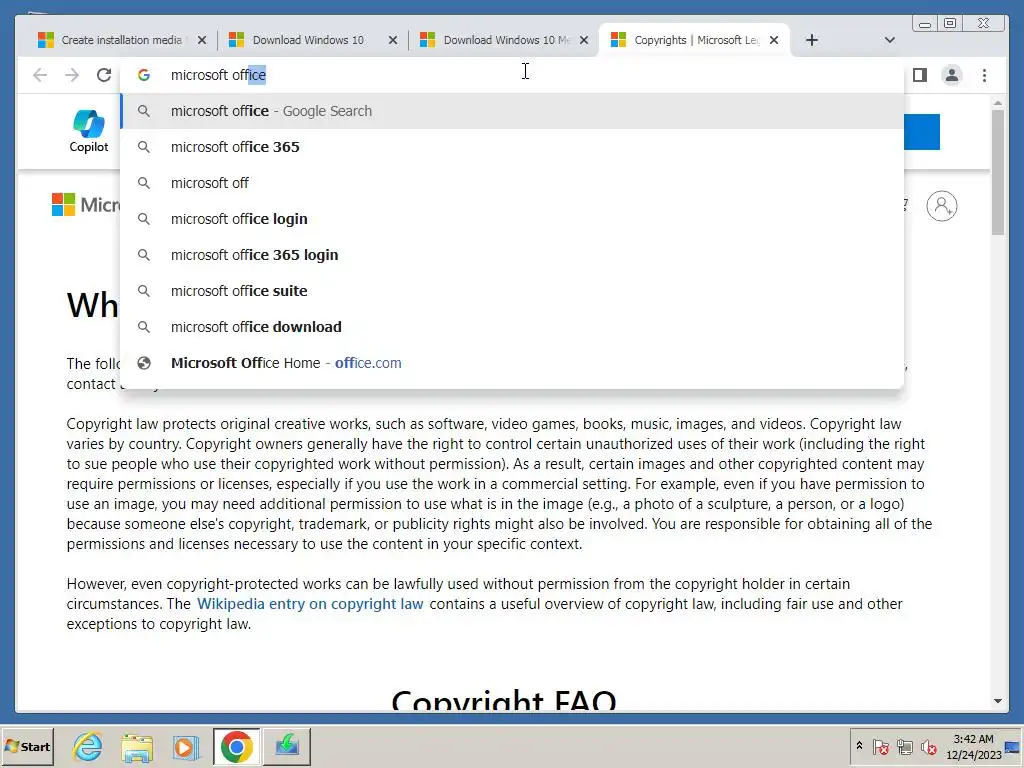Choose microsoft office 365 suggestion
The height and width of the screenshot is (768, 1024).
click(x=513, y=147)
